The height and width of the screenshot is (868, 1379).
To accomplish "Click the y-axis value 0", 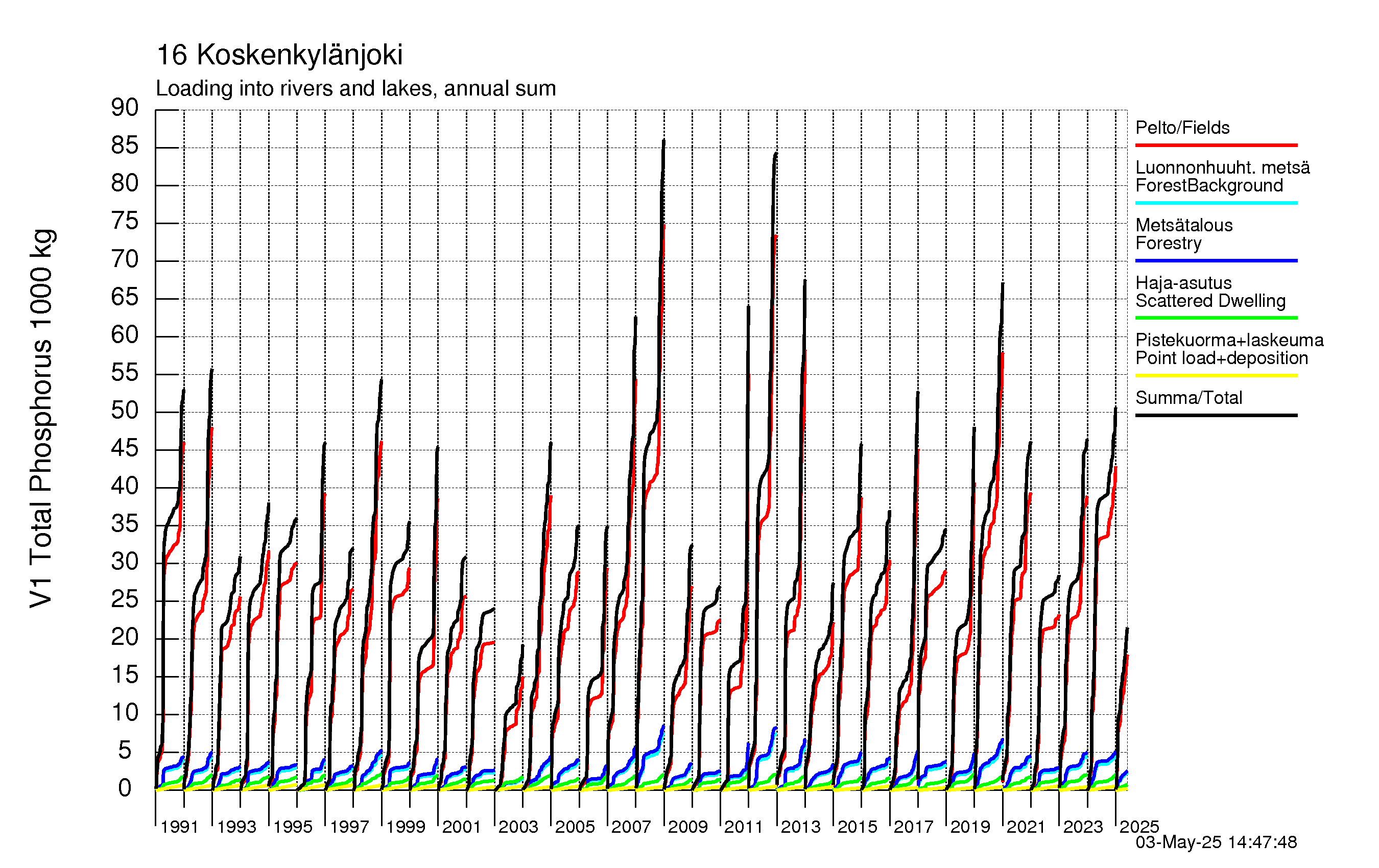I will tap(125, 788).
